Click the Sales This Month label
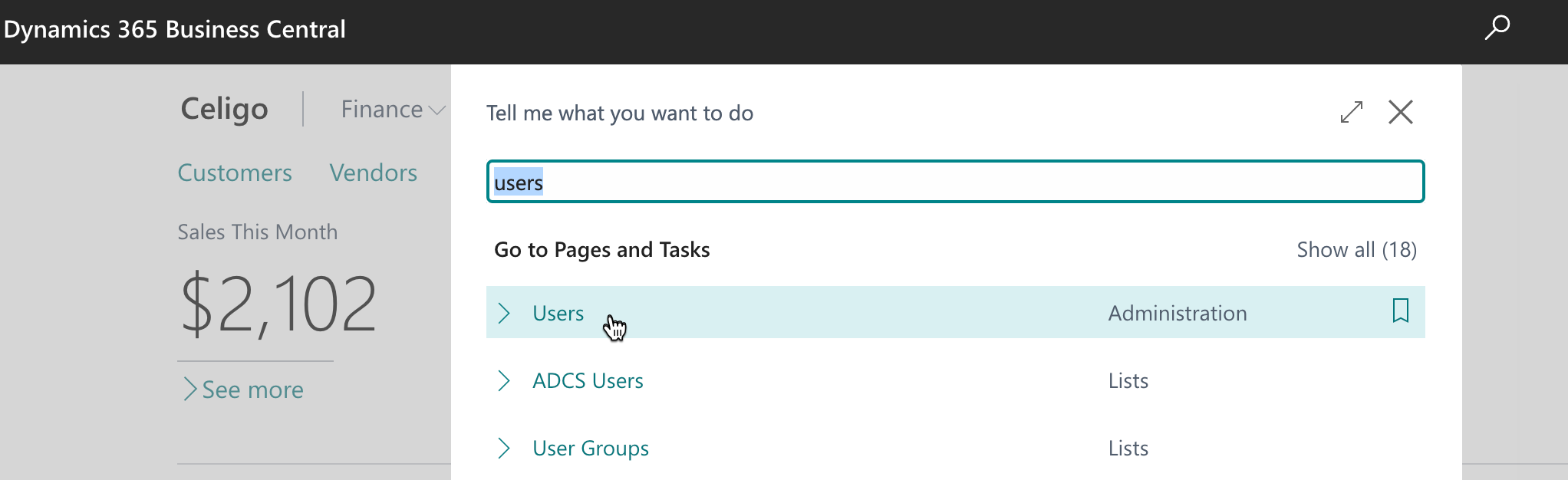1568x480 pixels. (258, 232)
